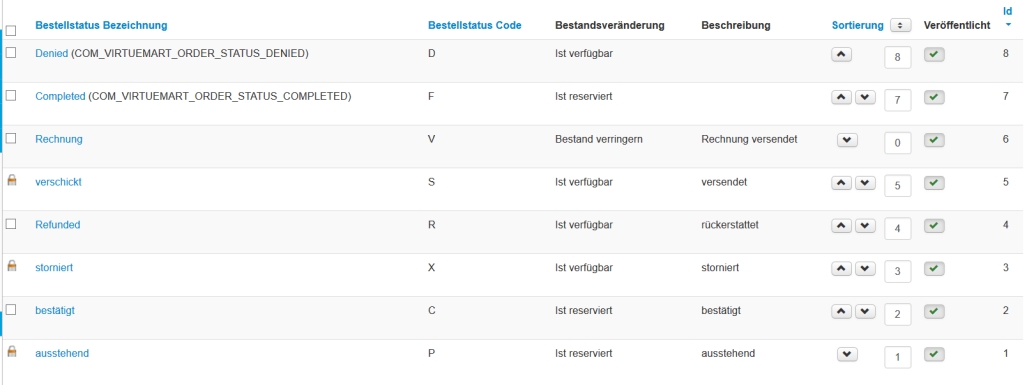
Task: Click the lock icon beside storniert
Action: coord(11,266)
